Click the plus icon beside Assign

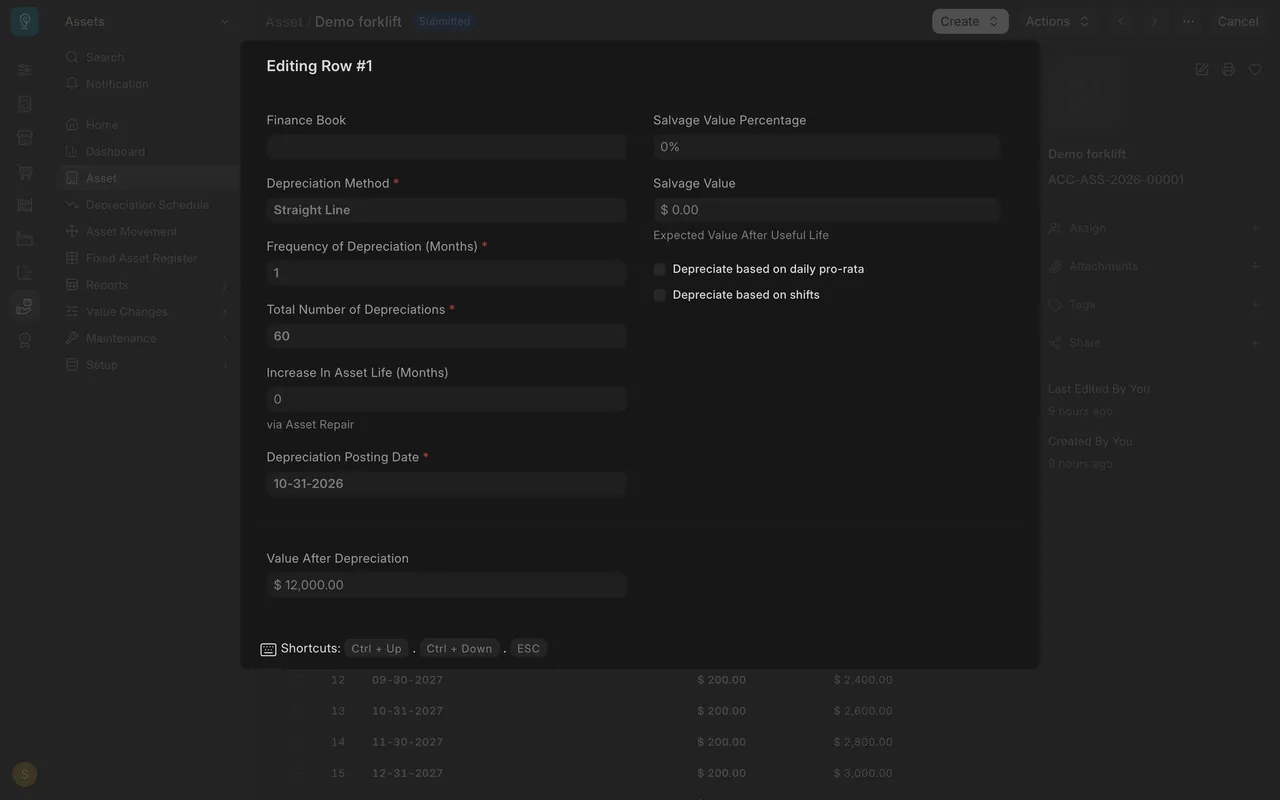1255,228
